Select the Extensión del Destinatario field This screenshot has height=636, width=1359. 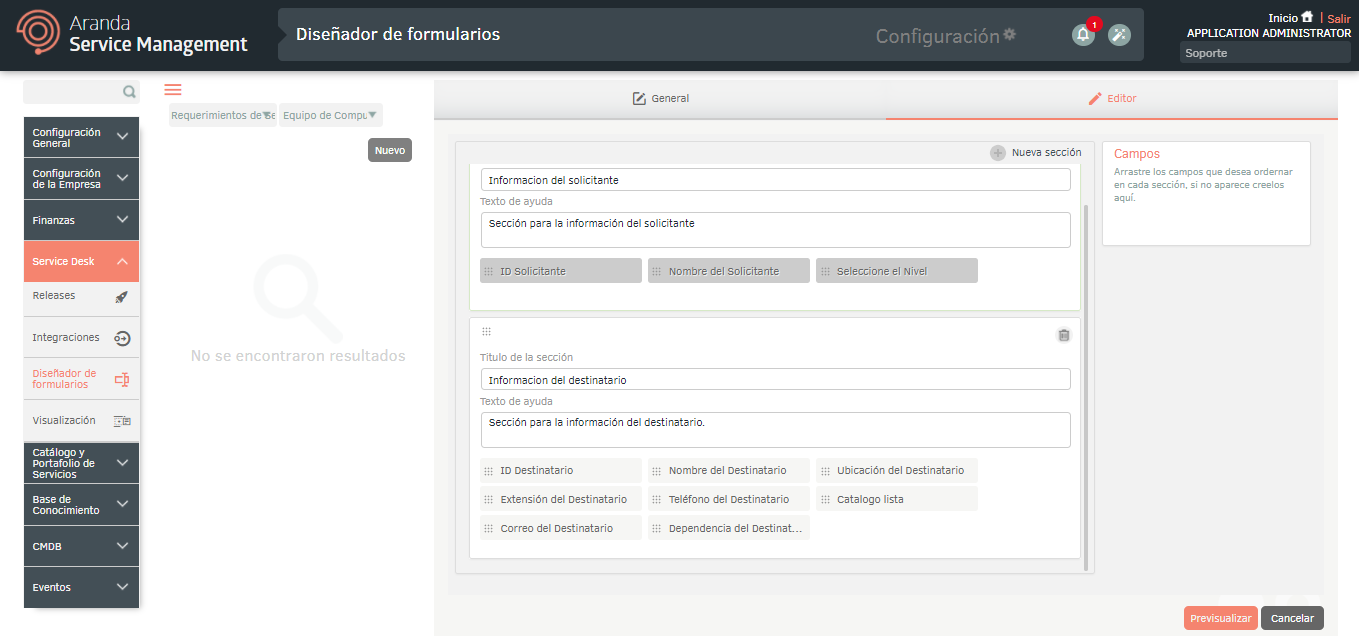[560, 499]
